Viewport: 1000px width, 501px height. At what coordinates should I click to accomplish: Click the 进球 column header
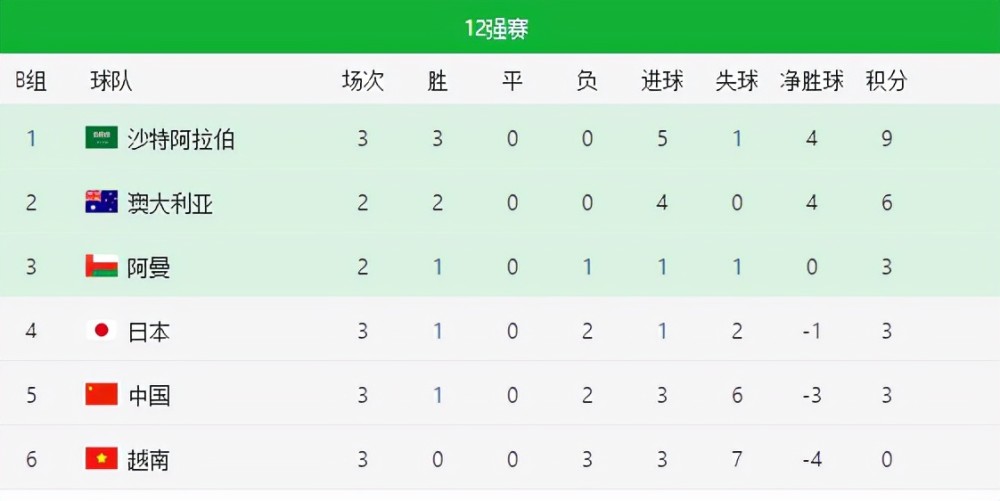(x=662, y=81)
